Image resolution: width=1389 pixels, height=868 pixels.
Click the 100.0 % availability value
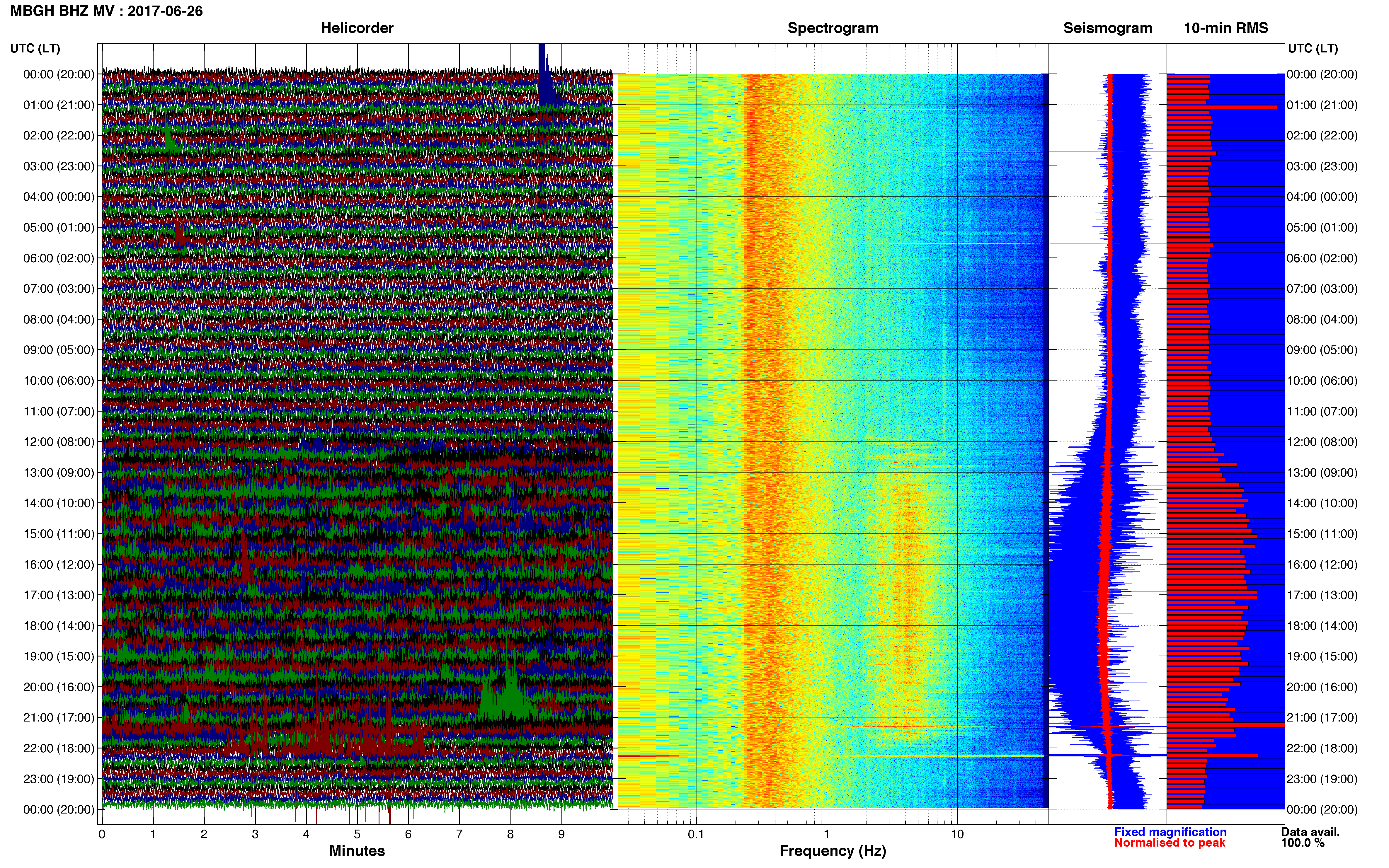point(1302,843)
